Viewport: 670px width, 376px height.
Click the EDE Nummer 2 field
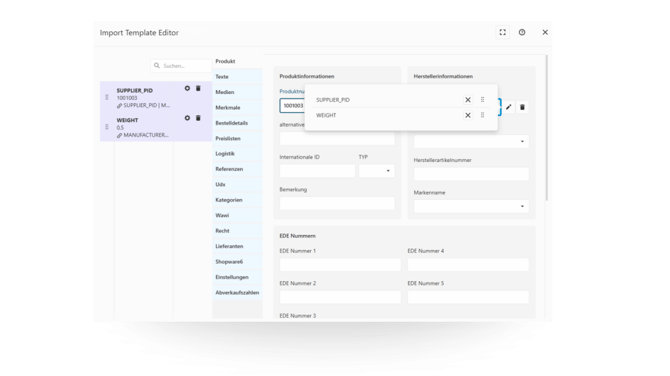pos(340,297)
